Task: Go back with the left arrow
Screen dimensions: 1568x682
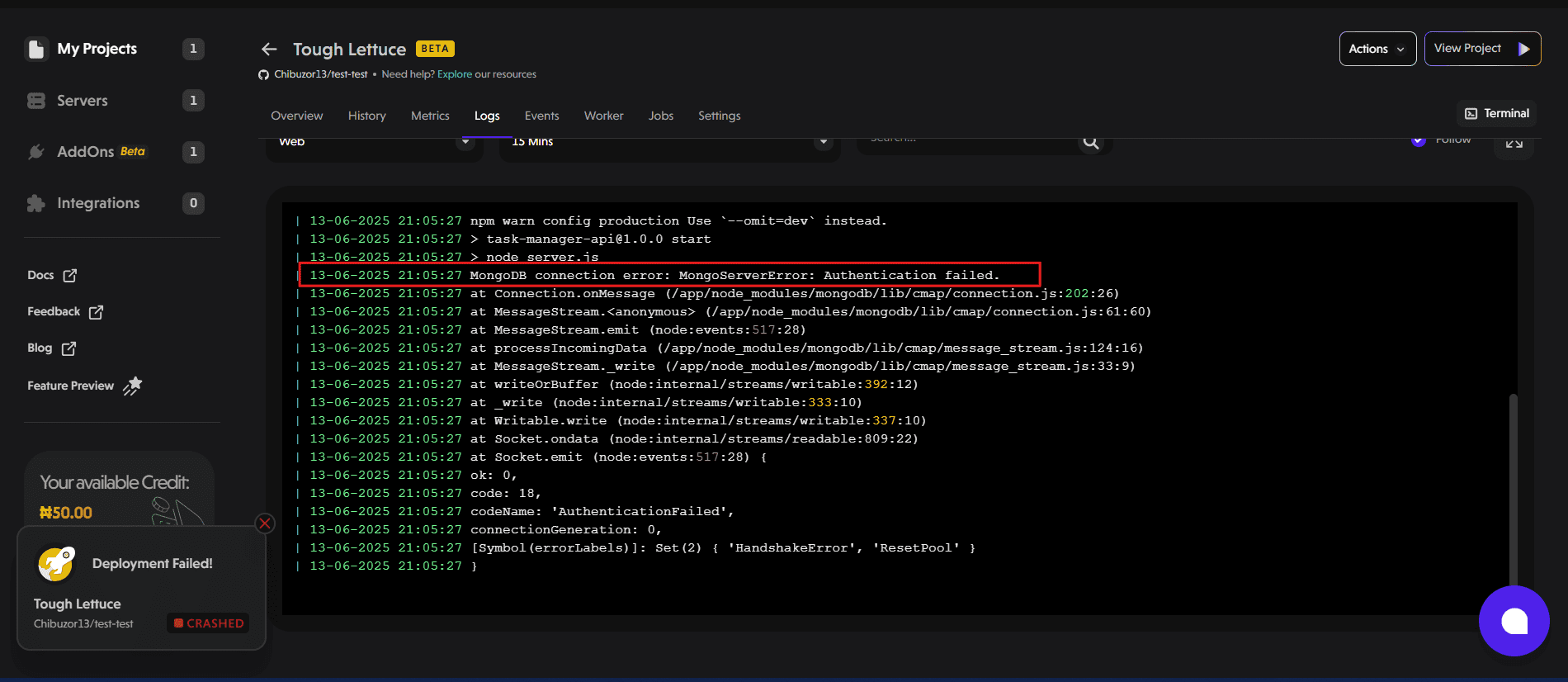Action: [269, 50]
